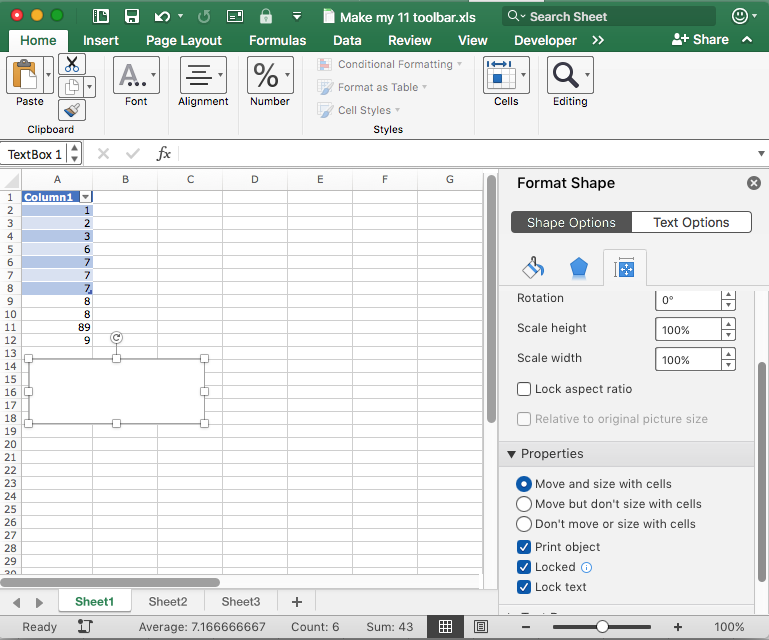Open Column1 filter dropdown

click(x=86, y=197)
